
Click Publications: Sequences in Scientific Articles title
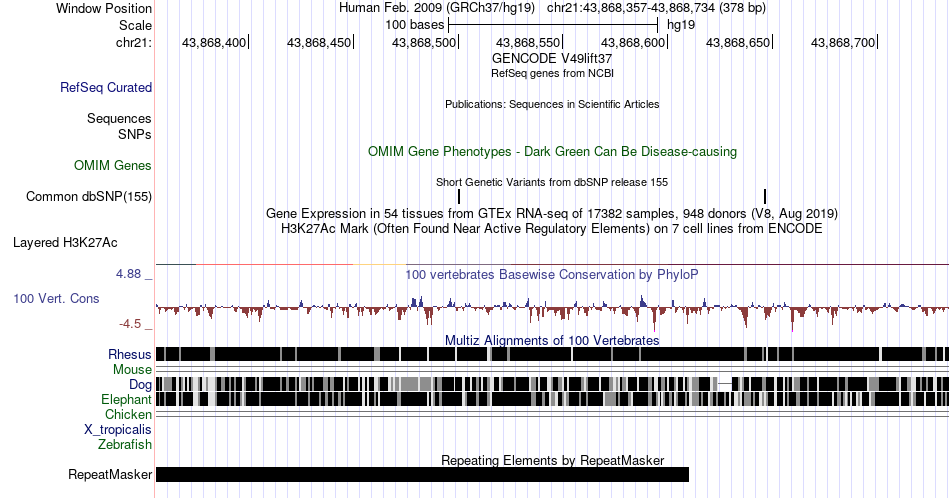[552, 104]
